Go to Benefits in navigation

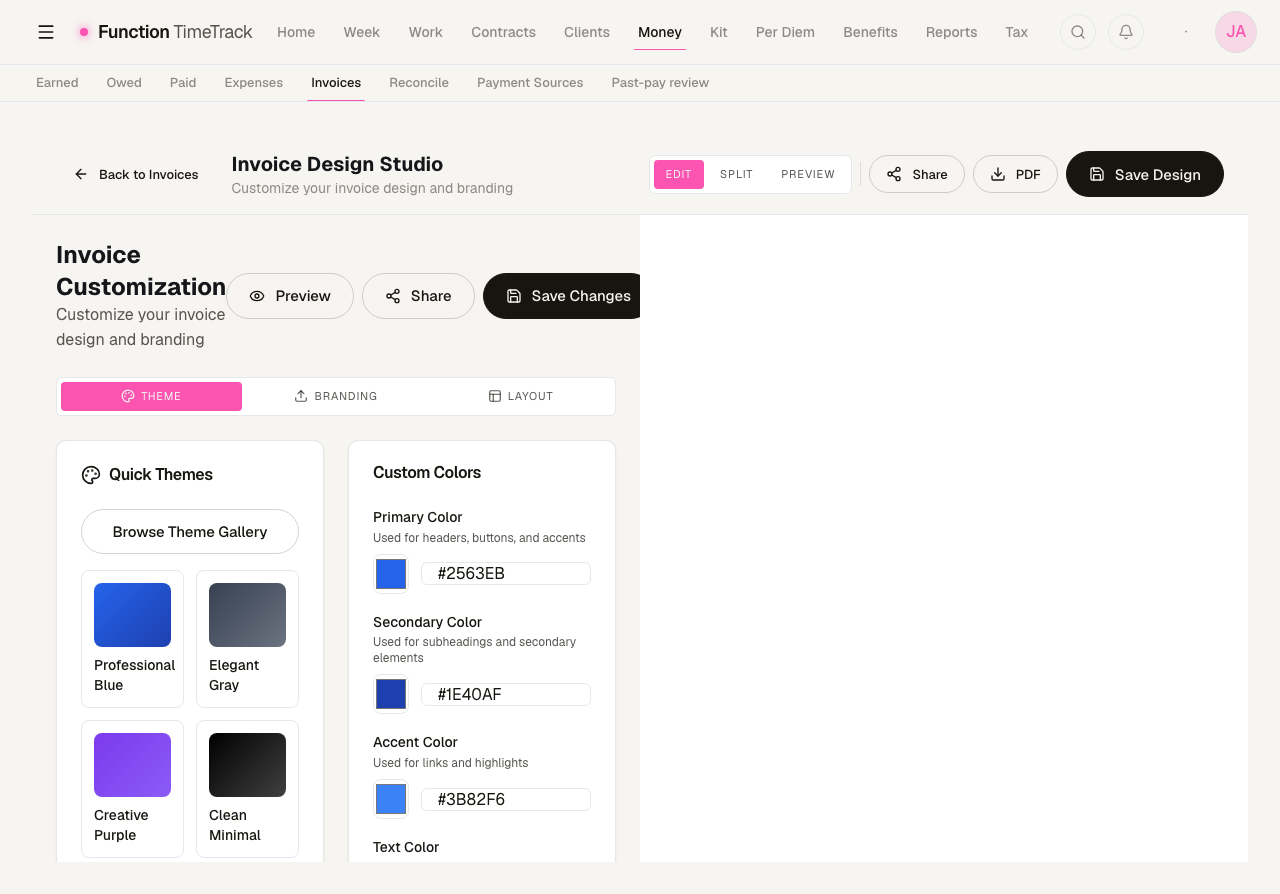(x=870, y=32)
